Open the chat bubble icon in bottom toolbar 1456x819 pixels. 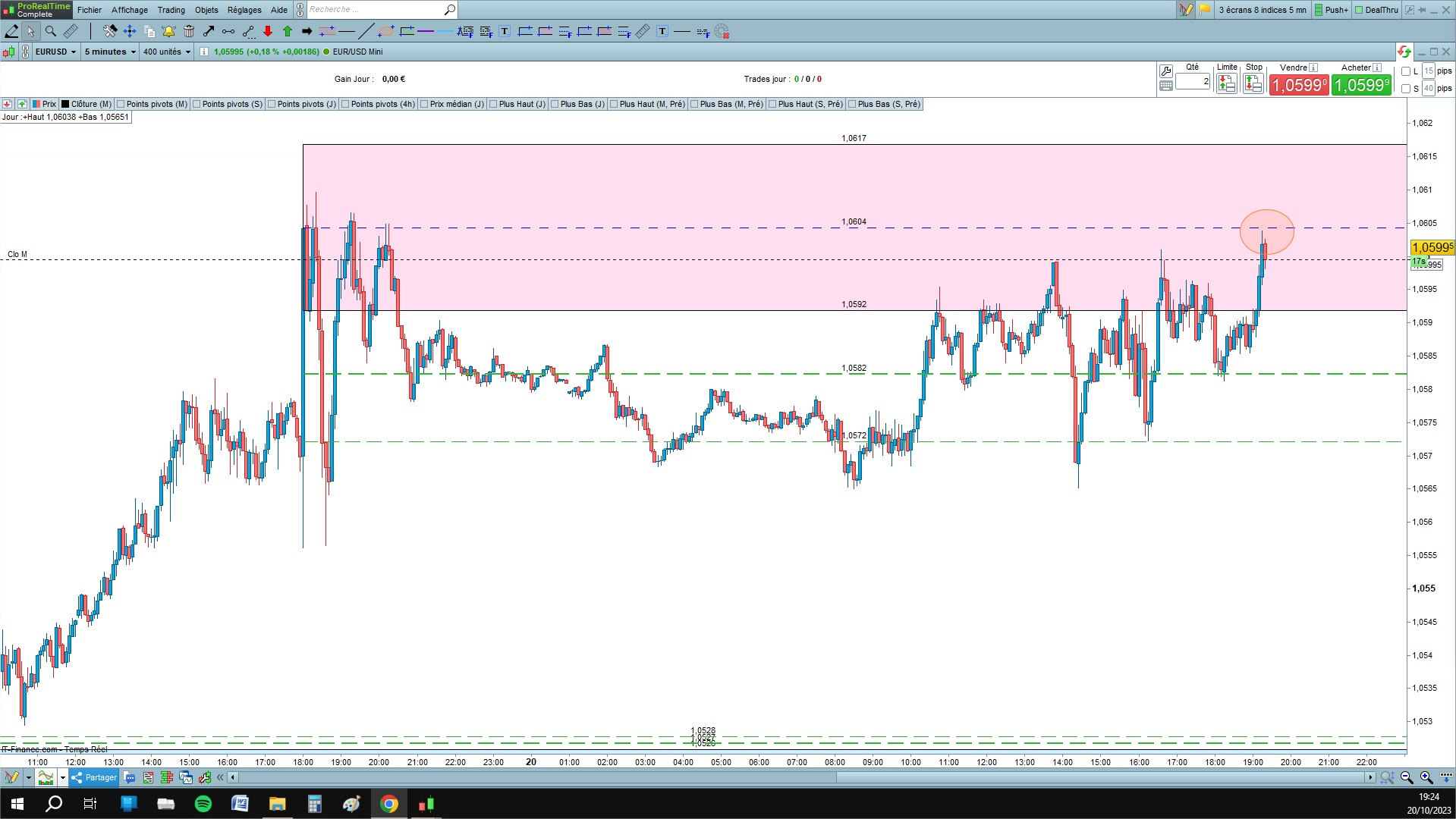(130, 777)
